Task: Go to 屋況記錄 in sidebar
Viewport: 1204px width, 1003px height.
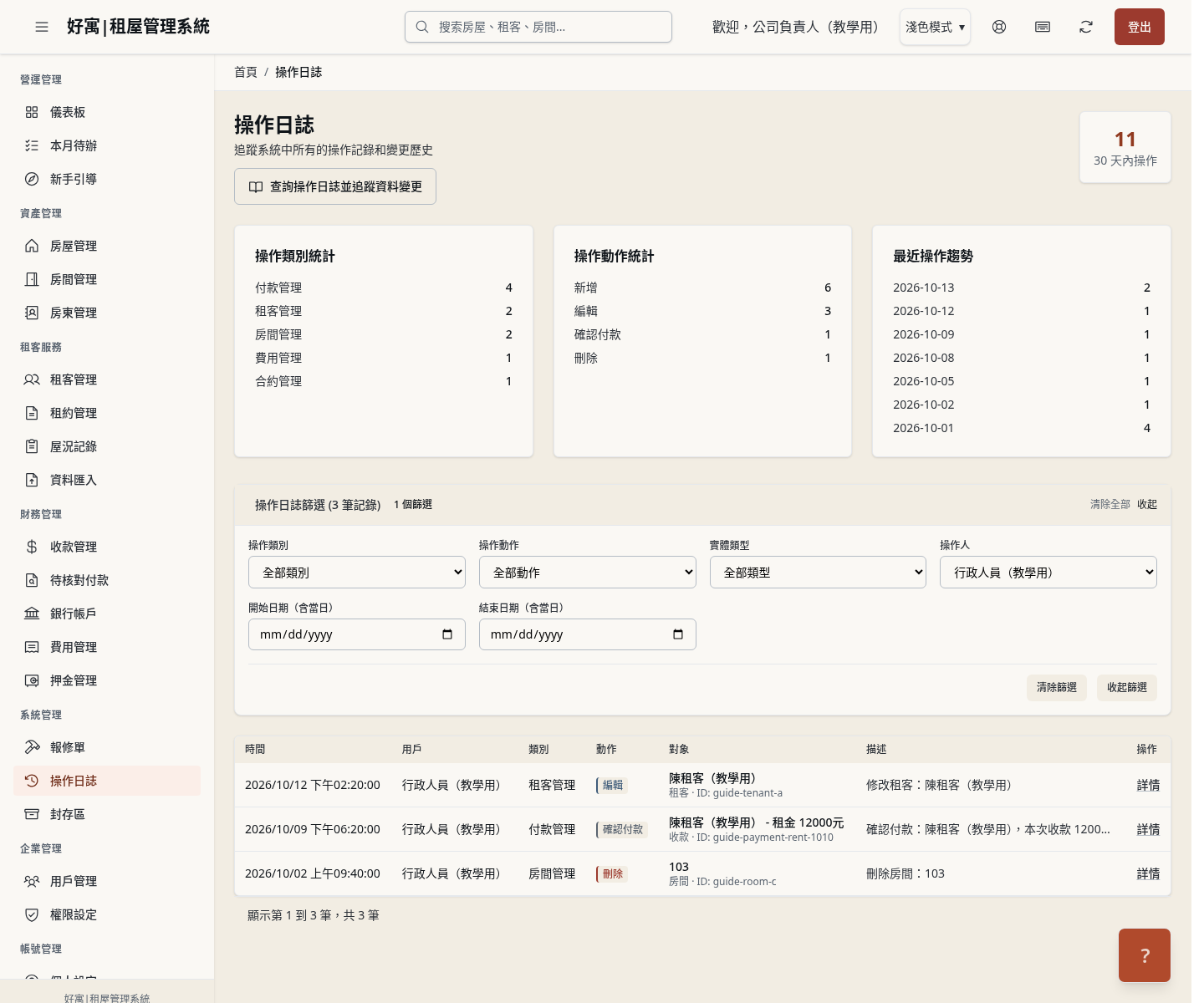Action: (107, 446)
